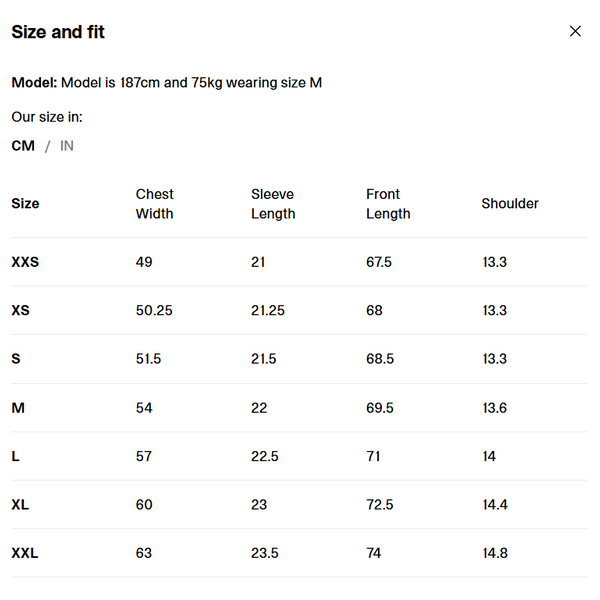The width and height of the screenshot is (600, 600).
Task: Select the XS size row label
Action: (x=21, y=311)
